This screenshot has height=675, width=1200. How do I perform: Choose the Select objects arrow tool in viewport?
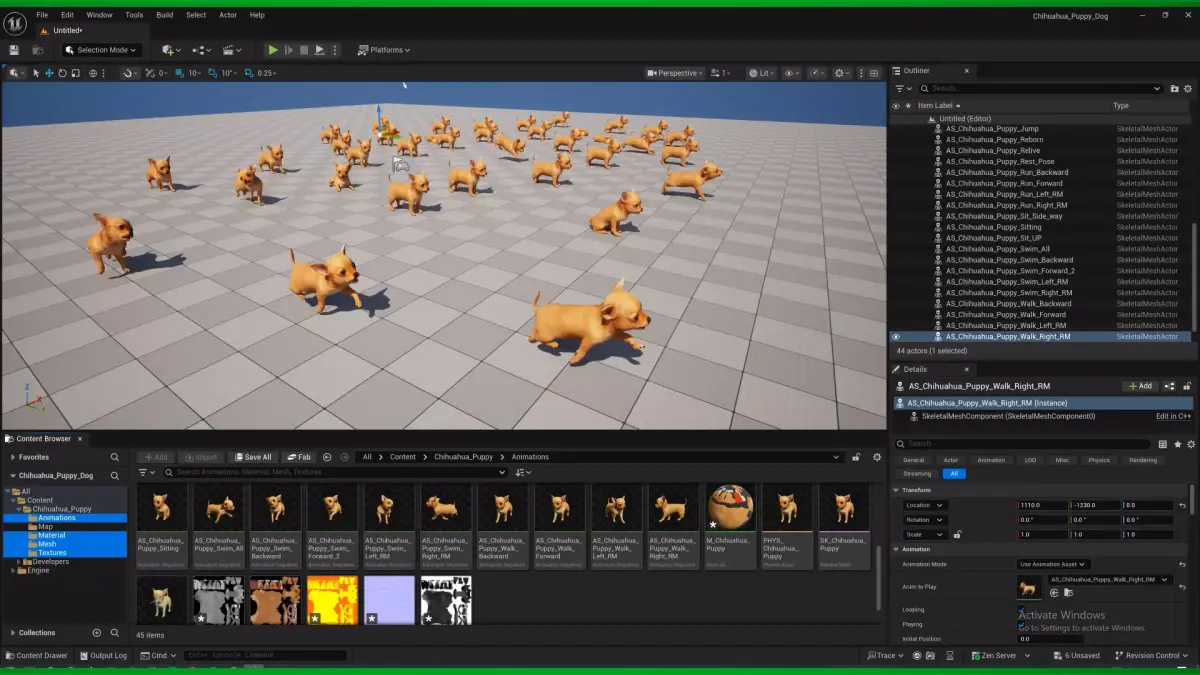pyautogui.click(x=36, y=73)
